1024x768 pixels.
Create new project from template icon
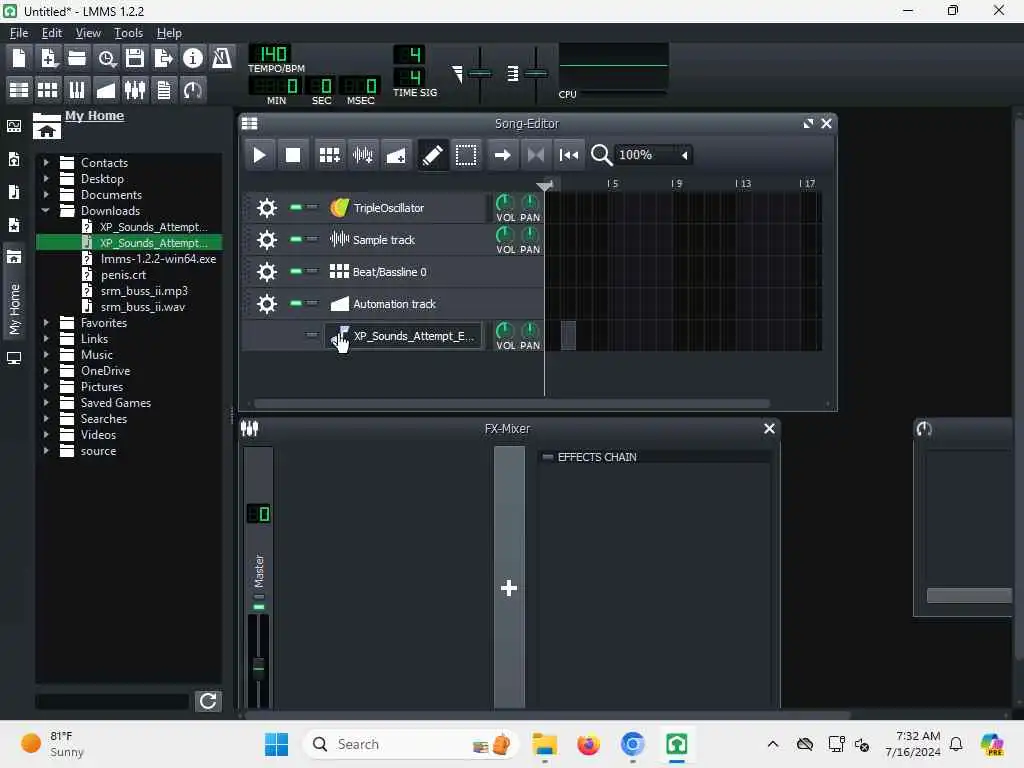48,59
